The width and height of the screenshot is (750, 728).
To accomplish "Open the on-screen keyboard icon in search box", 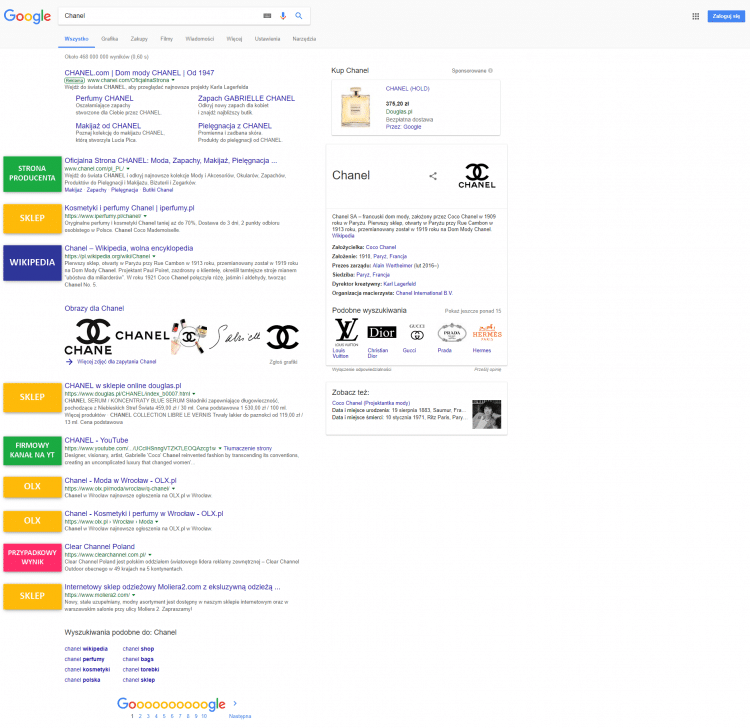I will click(x=267, y=16).
